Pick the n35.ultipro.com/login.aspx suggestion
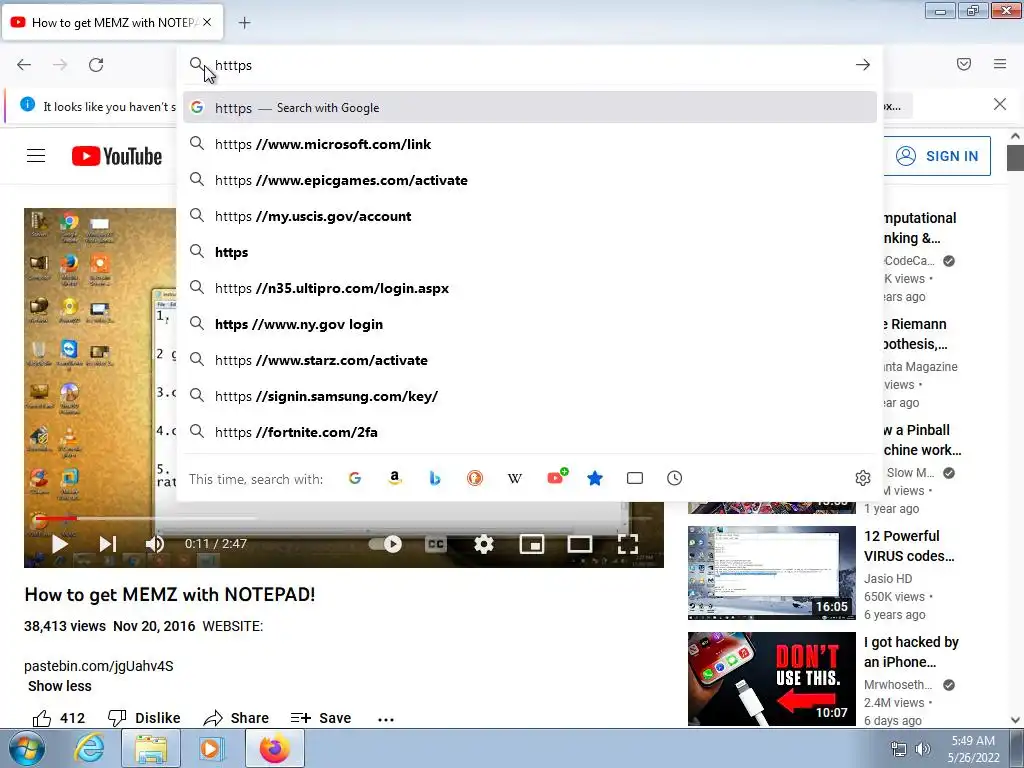1024x768 pixels. [530, 288]
